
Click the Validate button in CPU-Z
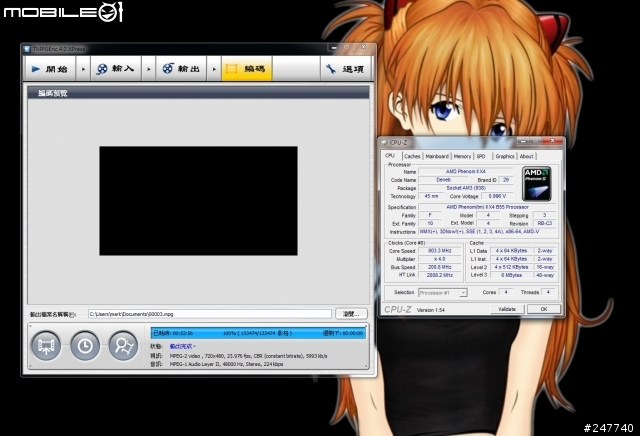tap(507, 309)
